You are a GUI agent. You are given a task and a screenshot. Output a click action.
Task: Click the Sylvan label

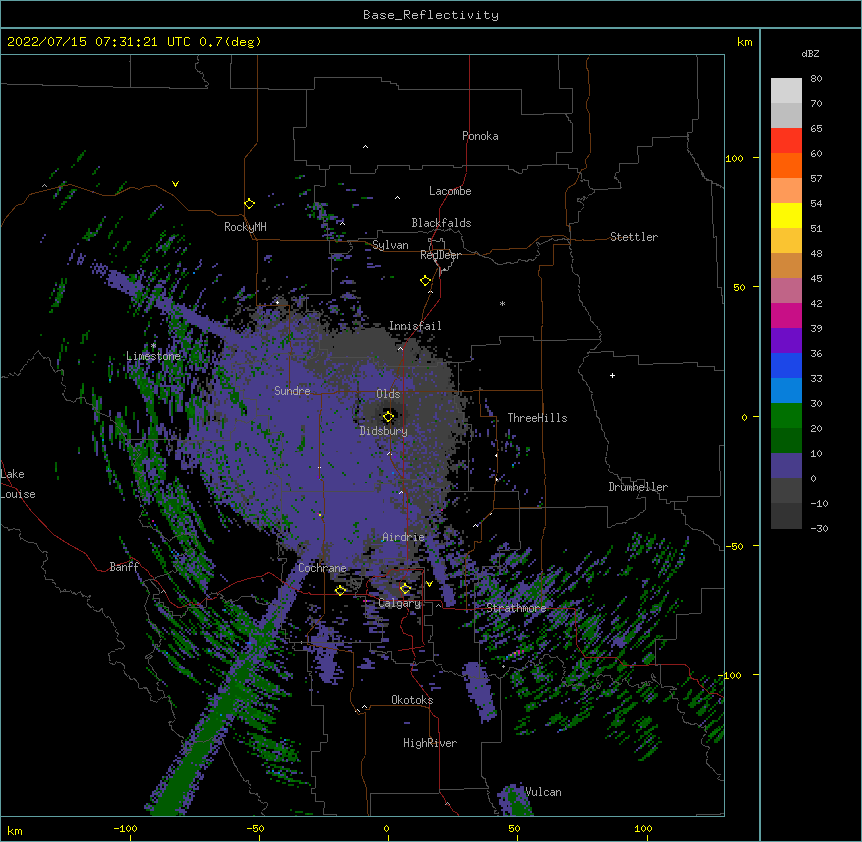[390, 245]
